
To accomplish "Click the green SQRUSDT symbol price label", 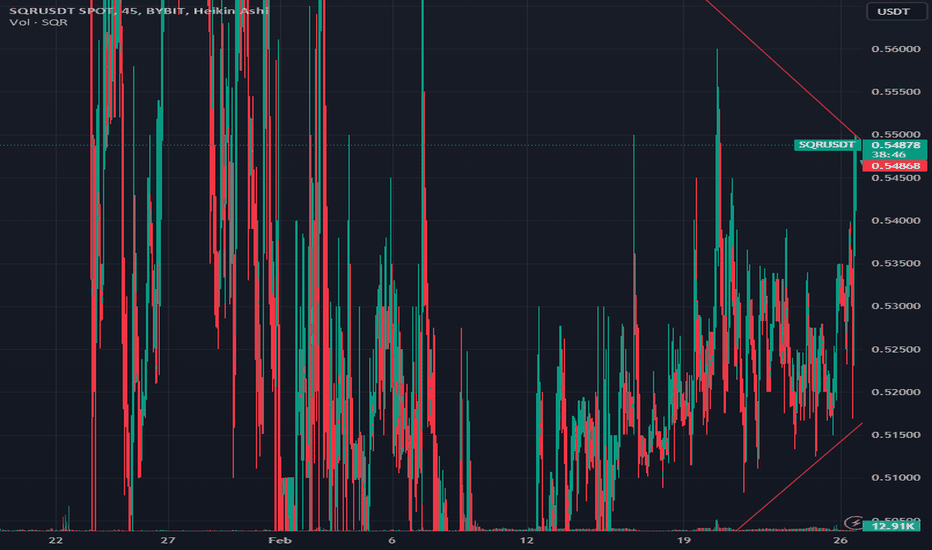I will [x=826, y=144].
